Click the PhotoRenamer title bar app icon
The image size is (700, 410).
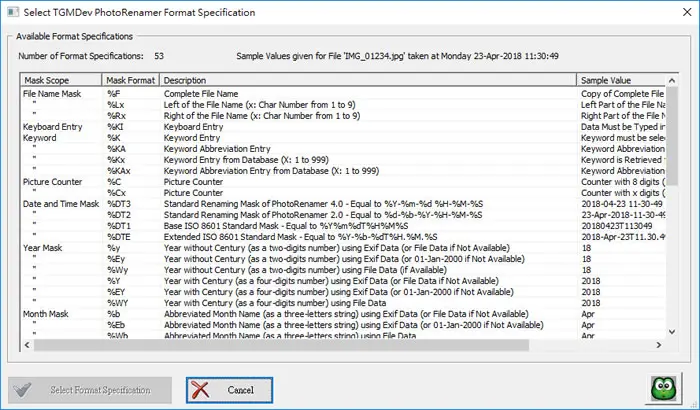coord(13,12)
